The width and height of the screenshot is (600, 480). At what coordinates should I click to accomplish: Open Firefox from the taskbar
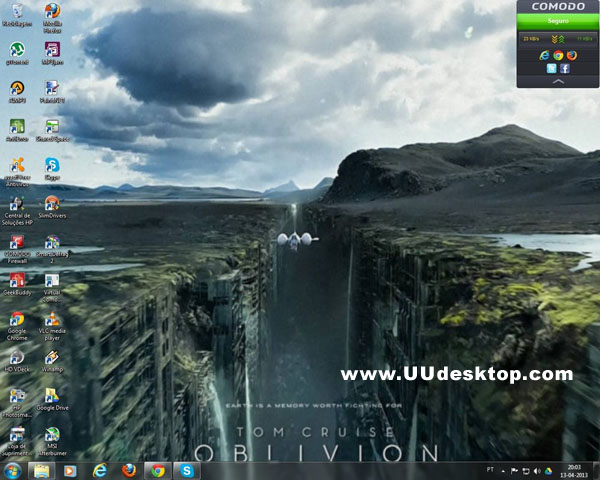(x=129, y=471)
